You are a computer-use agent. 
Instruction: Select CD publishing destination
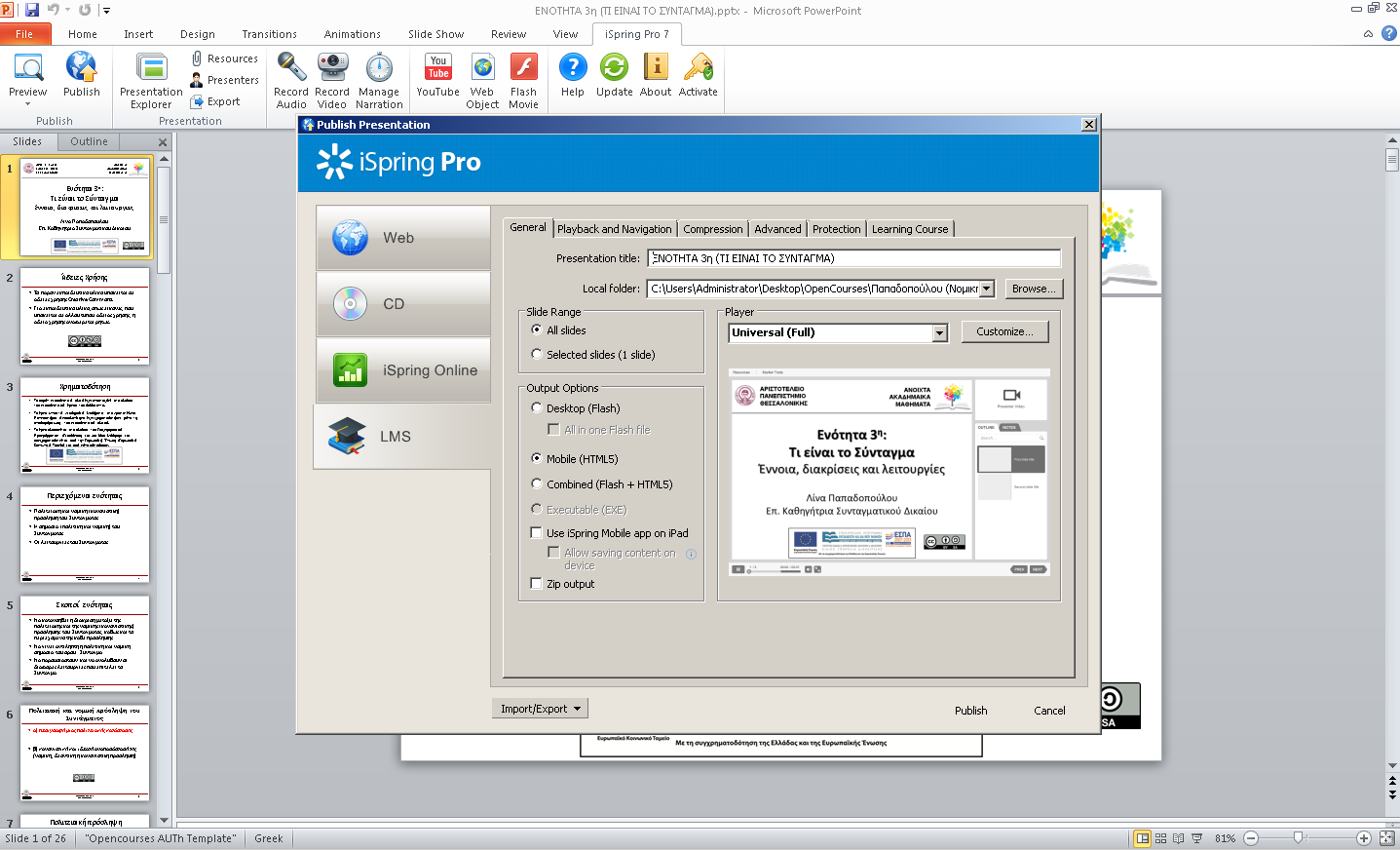click(403, 304)
